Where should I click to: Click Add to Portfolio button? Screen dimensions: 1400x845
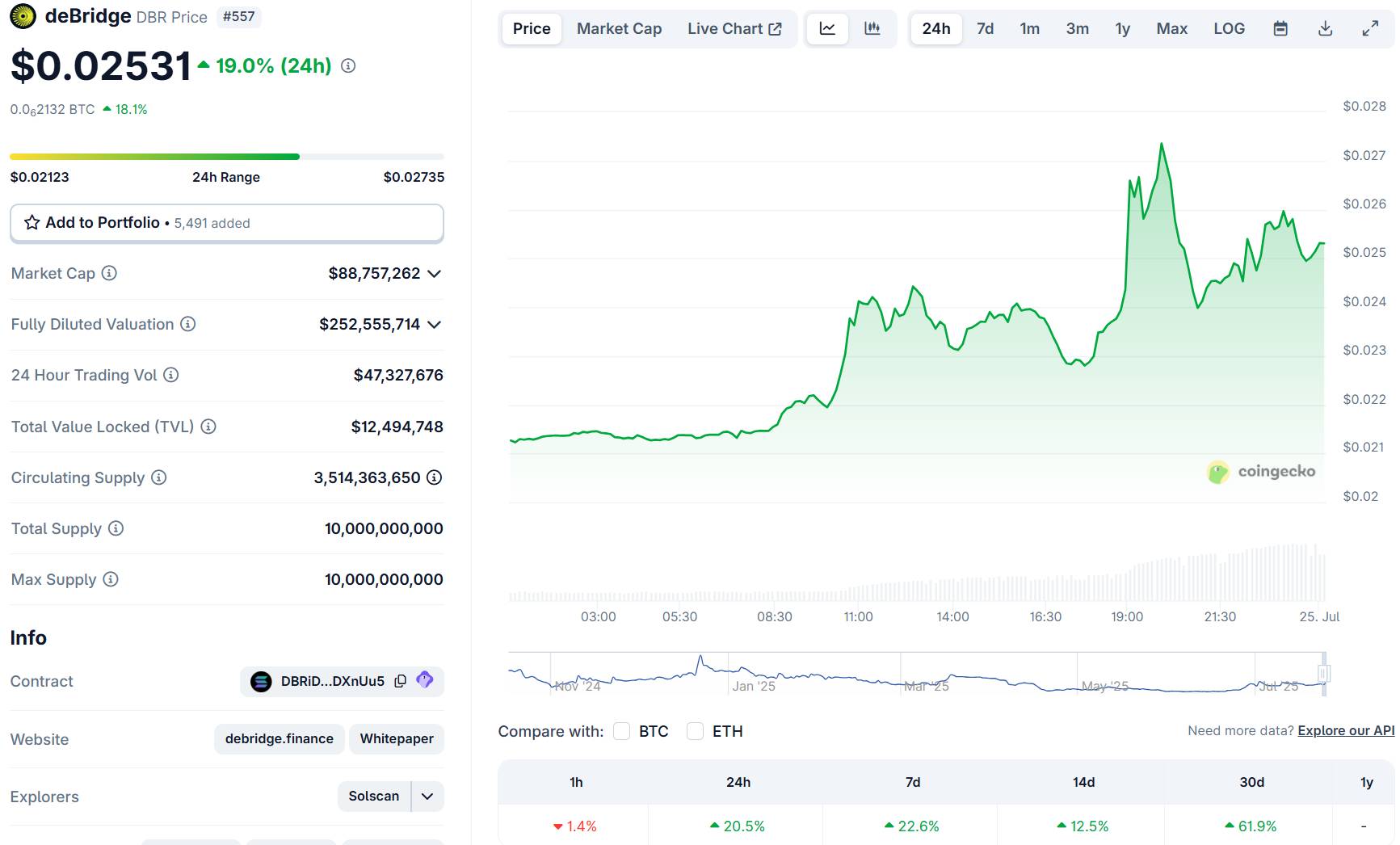click(227, 223)
